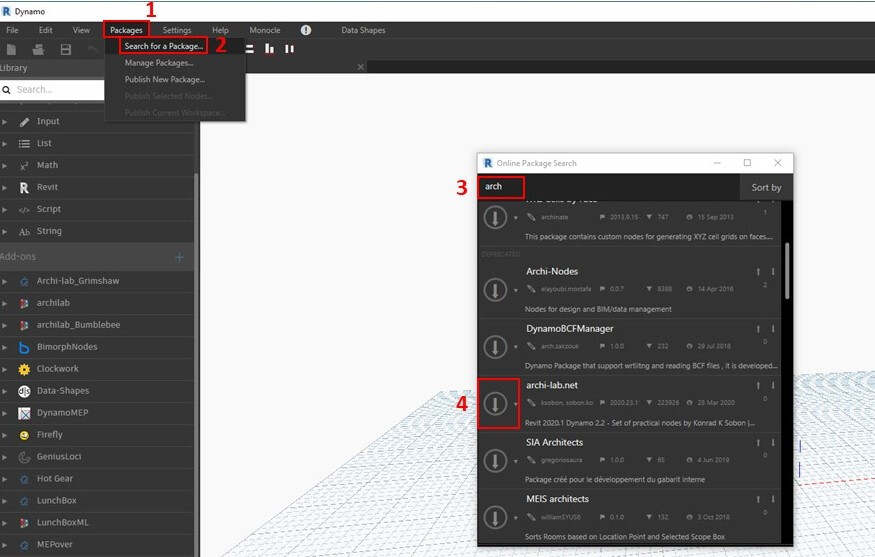
Task: Click the Firefly smiley icon
Action: [24, 435]
